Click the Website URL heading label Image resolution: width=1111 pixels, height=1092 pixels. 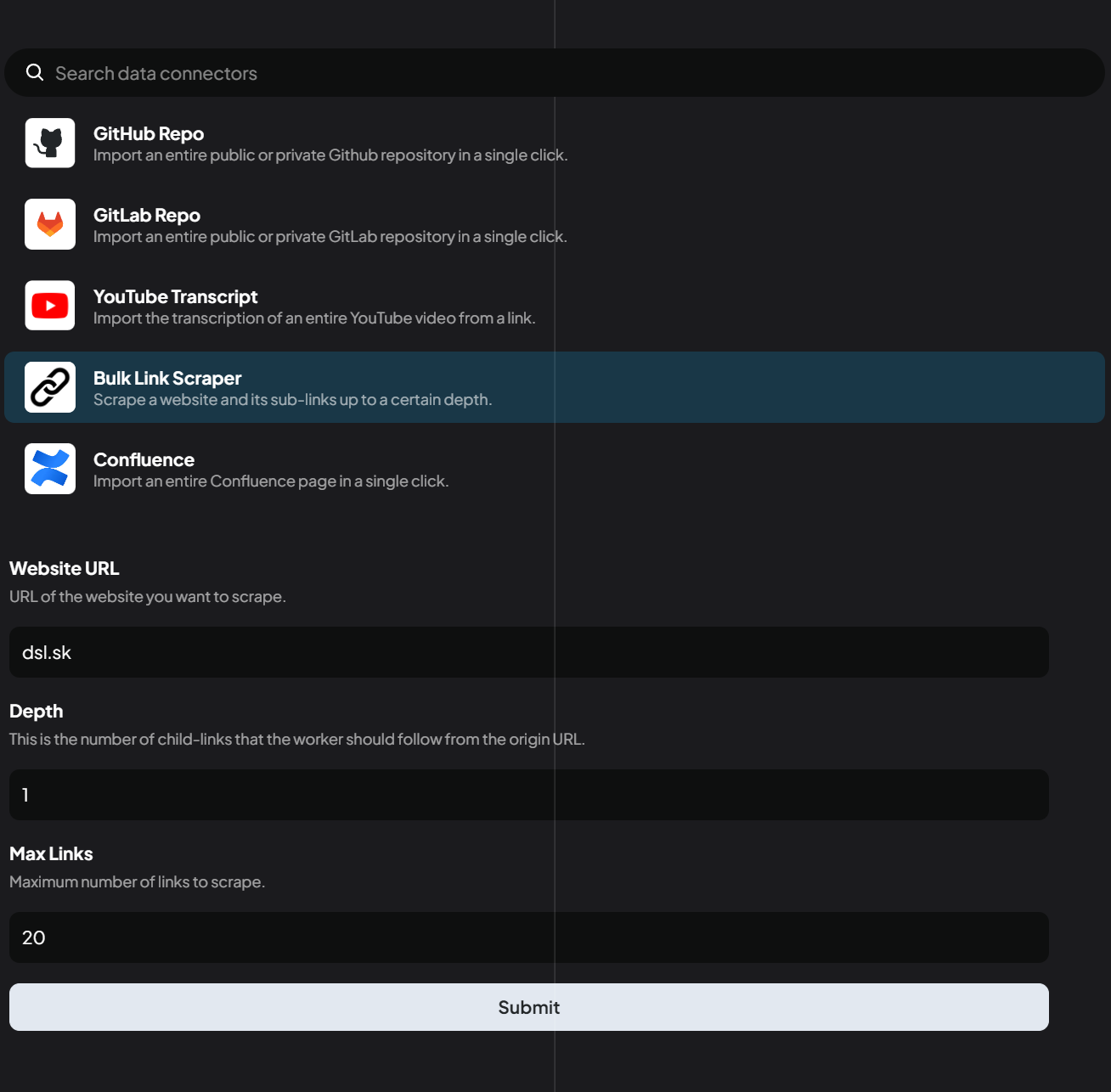pos(65,569)
